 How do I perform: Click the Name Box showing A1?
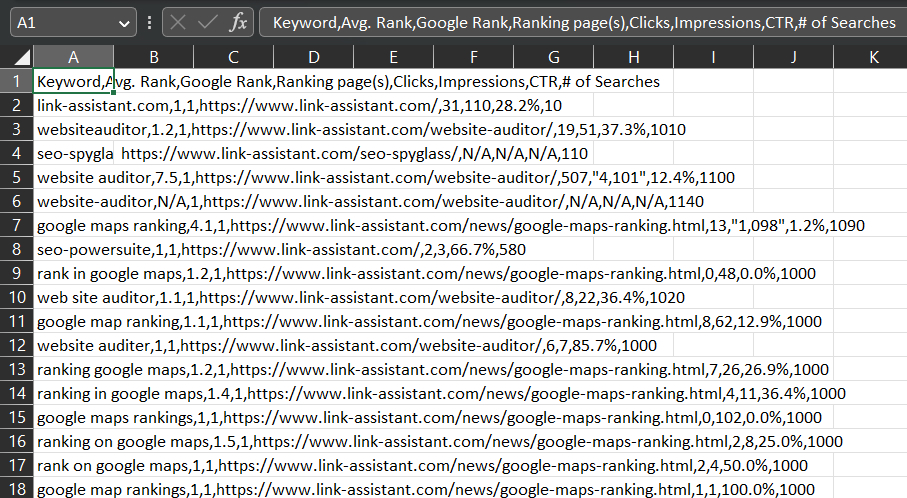click(x=73, y=23)
